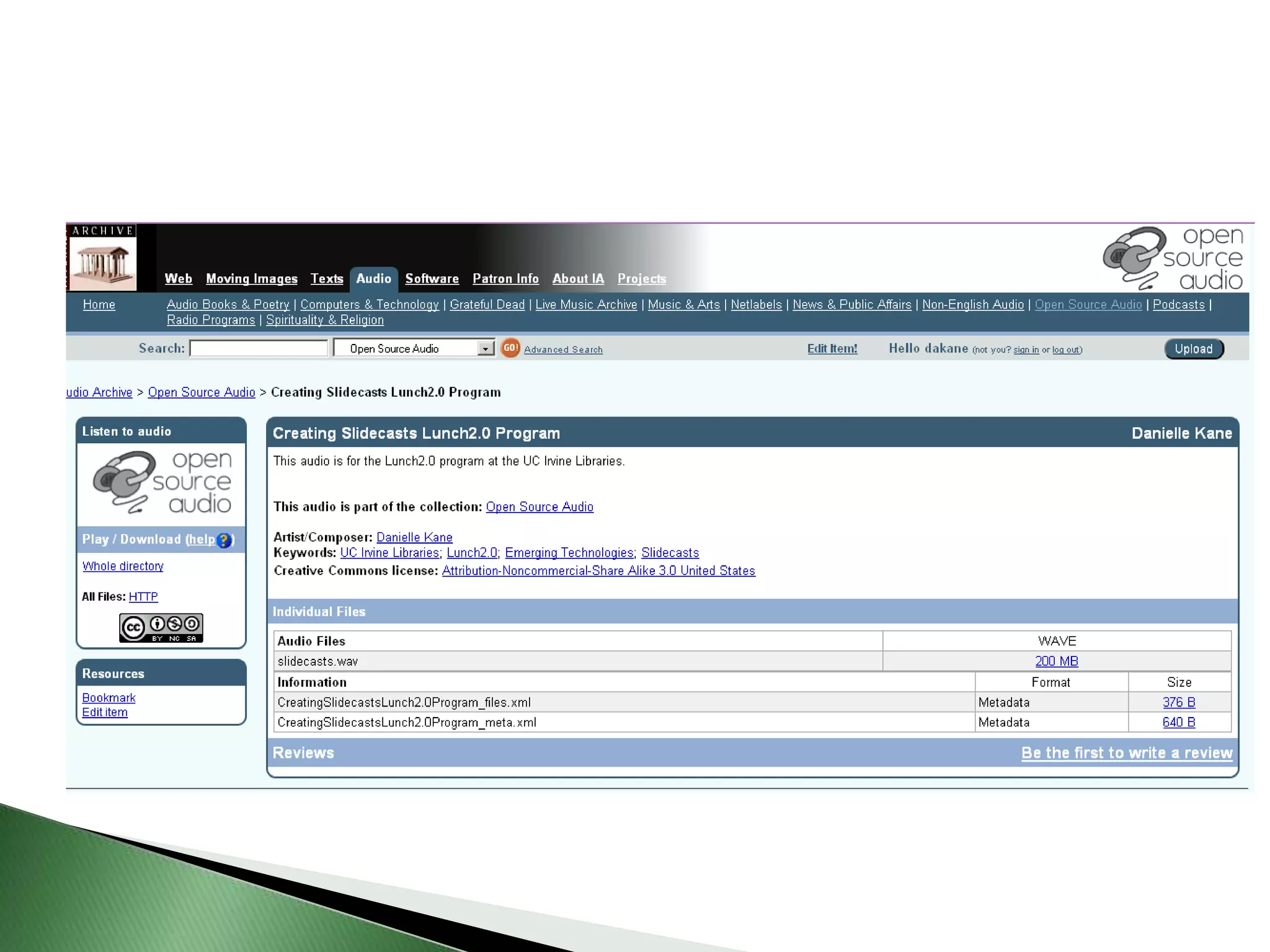Open the Danielle Kane artist link
The width and height of the screenshot is (1270, 952).
point(414,537)
